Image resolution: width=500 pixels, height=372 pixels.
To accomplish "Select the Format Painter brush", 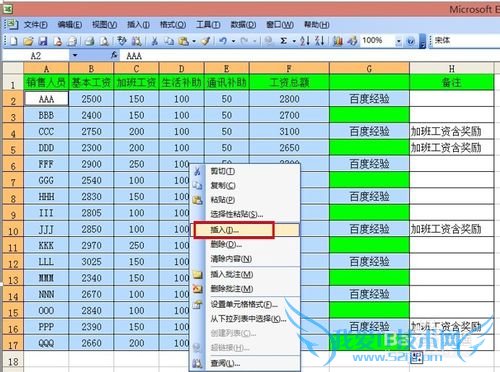I will coord(206,41).
